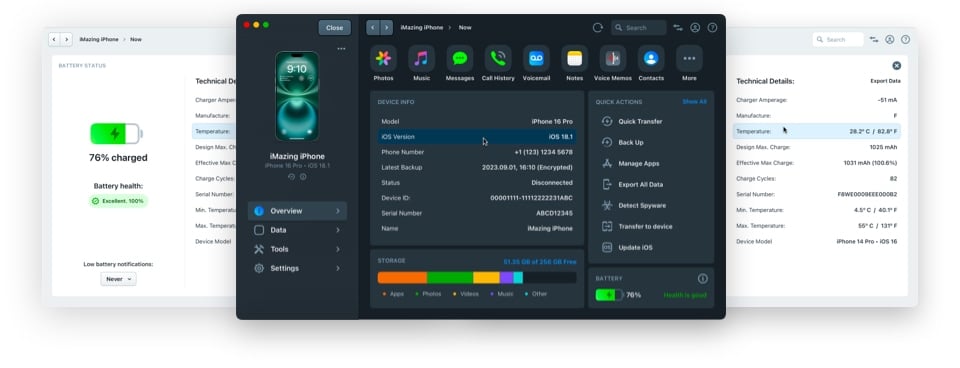The width and height of the screenshot is (960, 368).
Task: Select the Status row showing Disconnected
Action: pyautogui.click(x=476, y=182)
